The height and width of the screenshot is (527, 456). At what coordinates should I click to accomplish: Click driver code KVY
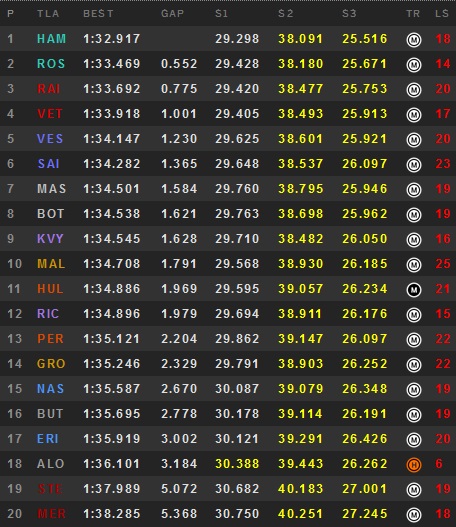(50, 239)
